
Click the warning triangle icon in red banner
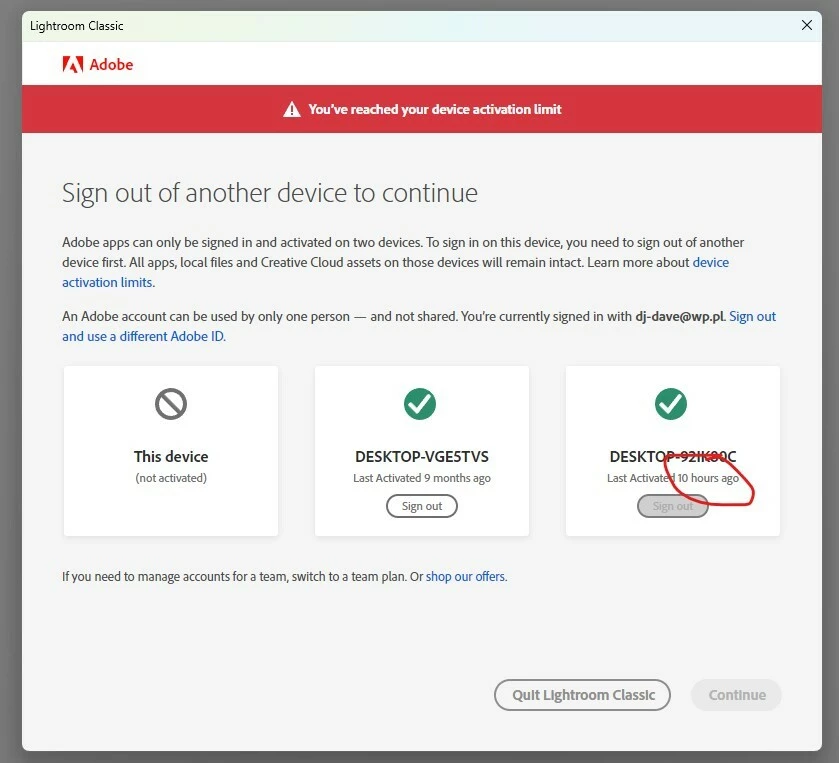click(x=292, y=109)
